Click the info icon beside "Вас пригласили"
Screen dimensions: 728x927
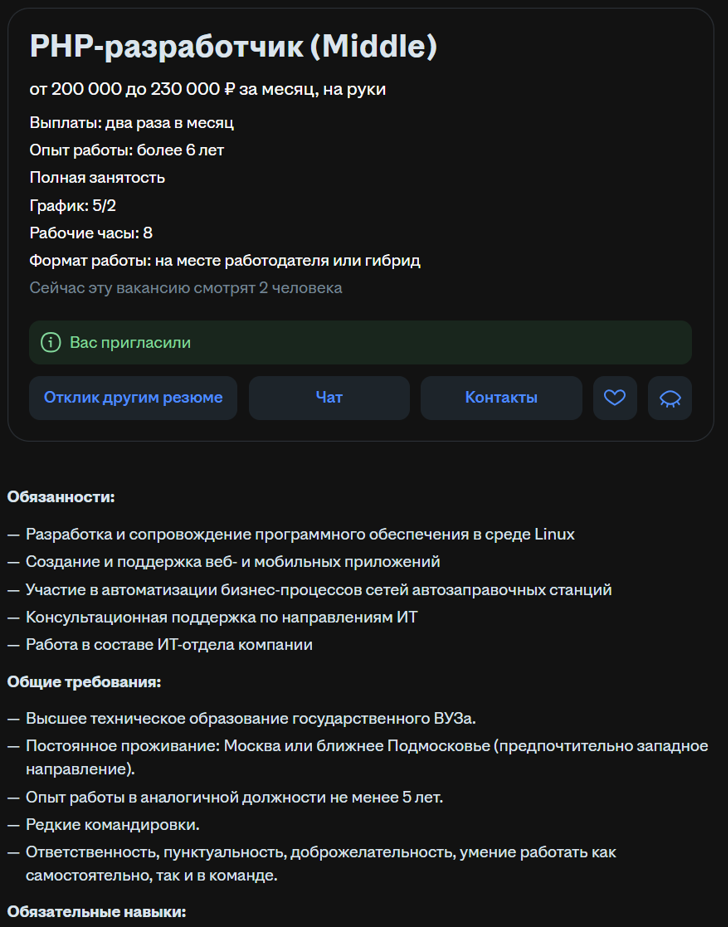tap(51, 342)
